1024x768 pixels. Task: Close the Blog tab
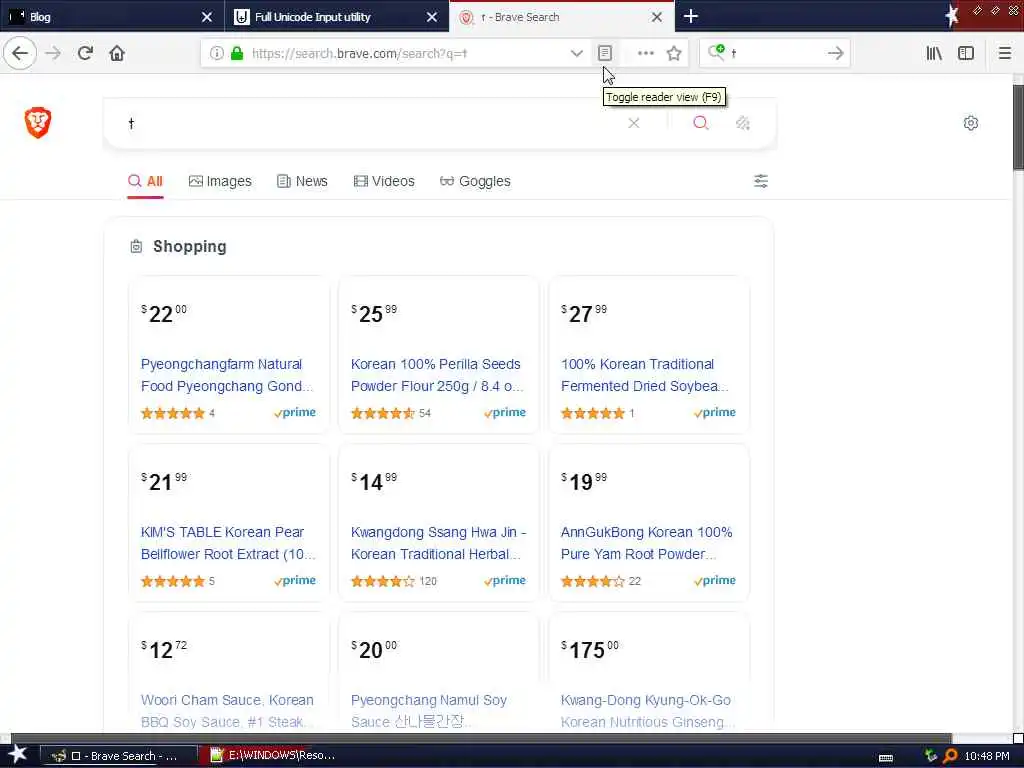(x=206, y=17)
